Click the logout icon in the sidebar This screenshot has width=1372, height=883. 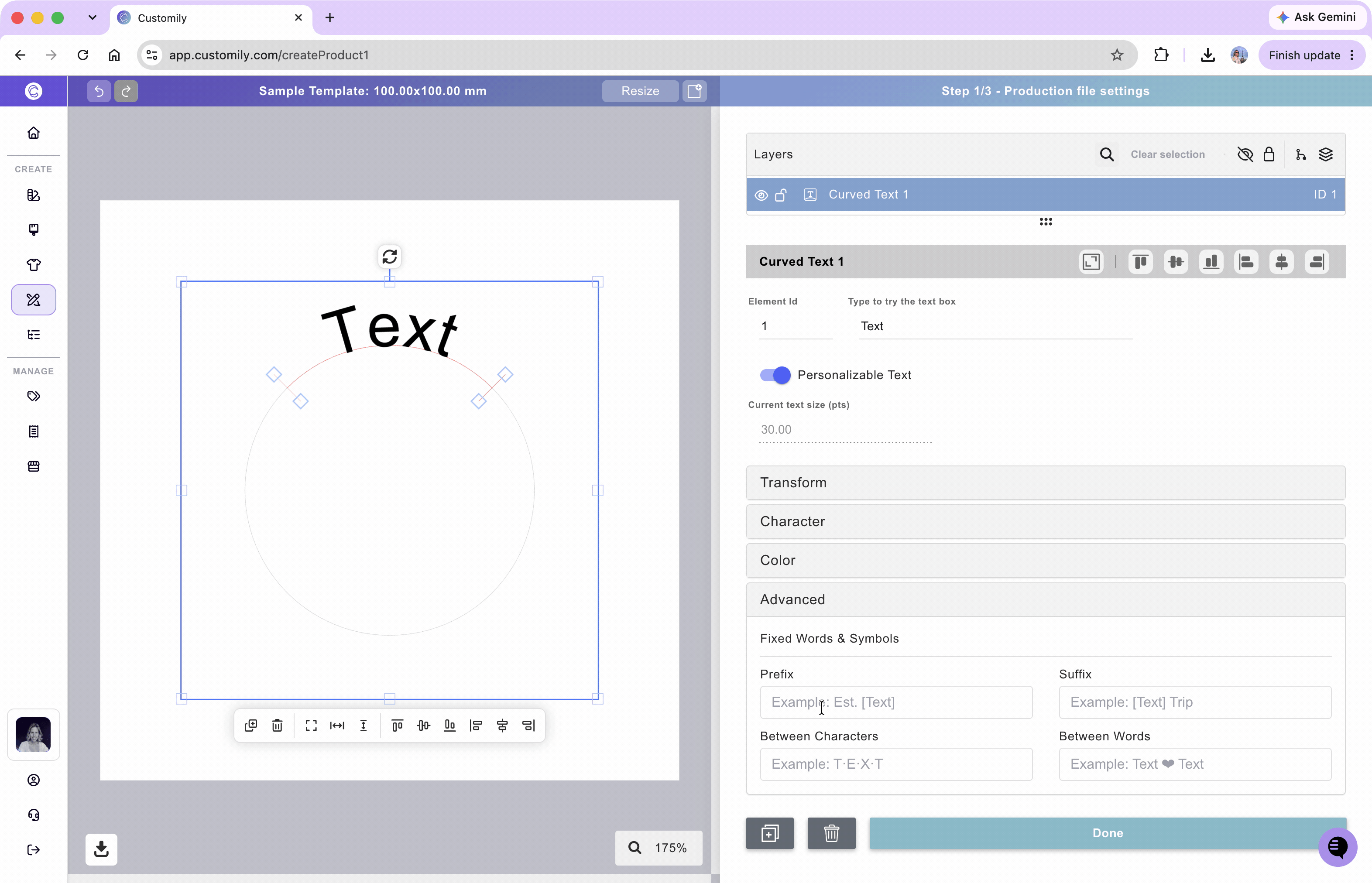[x=34, y=850]
